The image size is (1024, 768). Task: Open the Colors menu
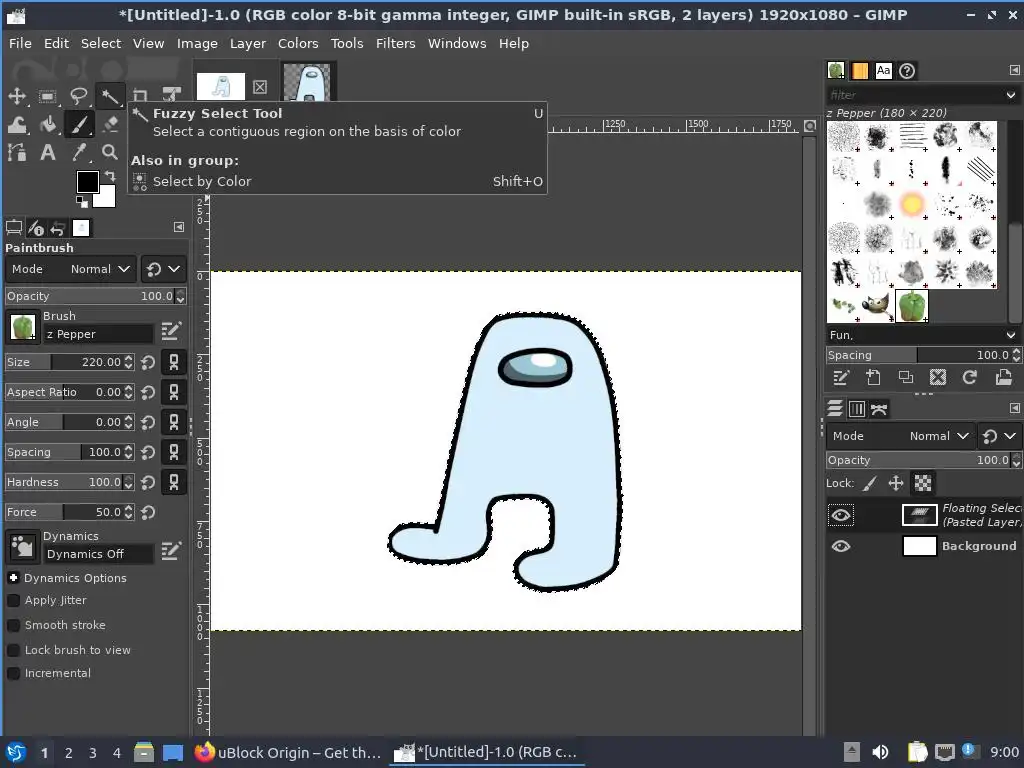[x=298, y=44]
